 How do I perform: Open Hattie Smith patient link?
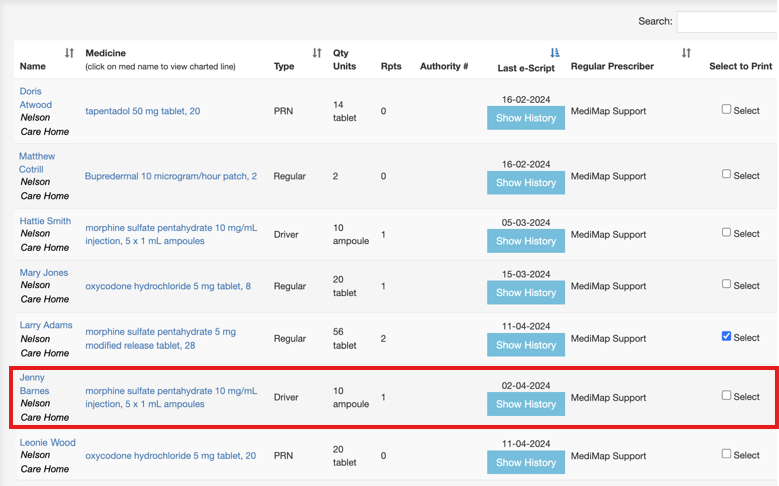[x=45, y=221]
